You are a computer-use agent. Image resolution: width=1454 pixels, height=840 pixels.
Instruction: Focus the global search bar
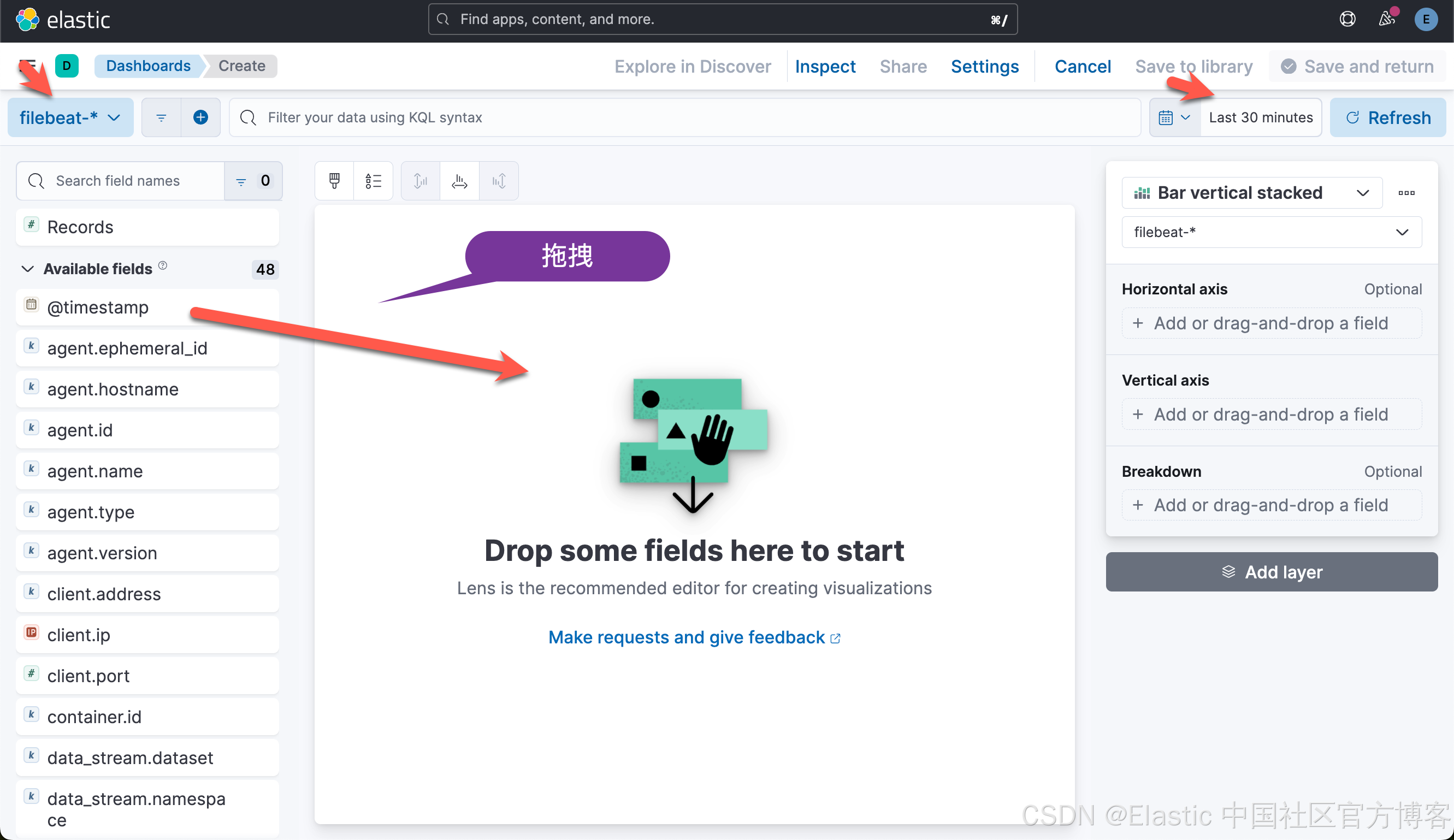(723, 19)
